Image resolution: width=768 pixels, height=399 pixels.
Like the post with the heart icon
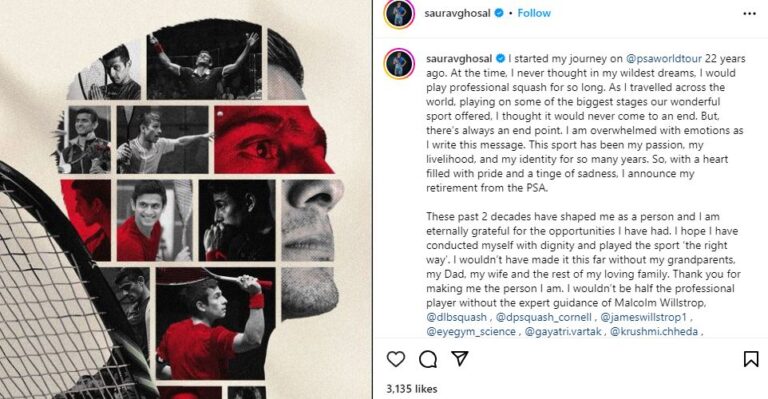tap(396, 359)
